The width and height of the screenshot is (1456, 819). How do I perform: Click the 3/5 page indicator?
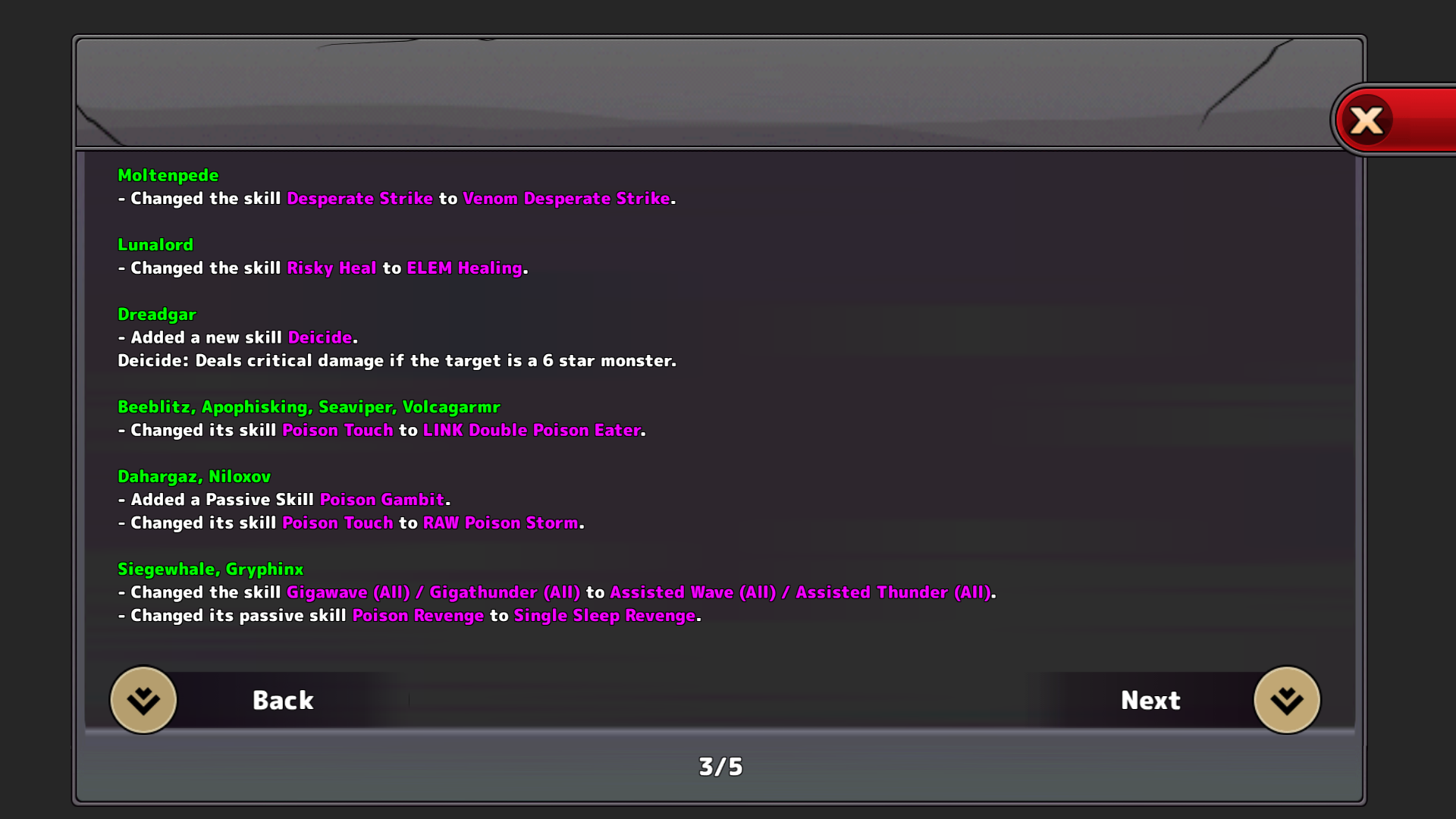tap(720, 767)
